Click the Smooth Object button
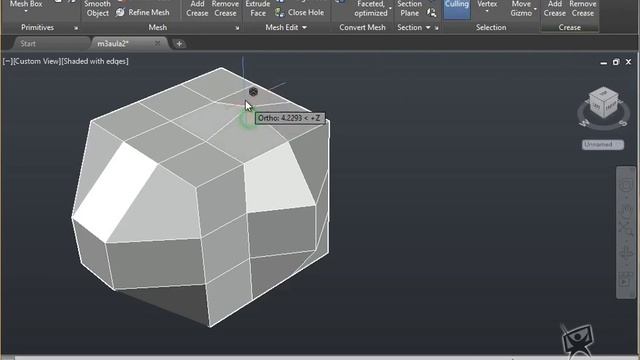640x360 pixels. pyautogui.click(x=98, y=9)
